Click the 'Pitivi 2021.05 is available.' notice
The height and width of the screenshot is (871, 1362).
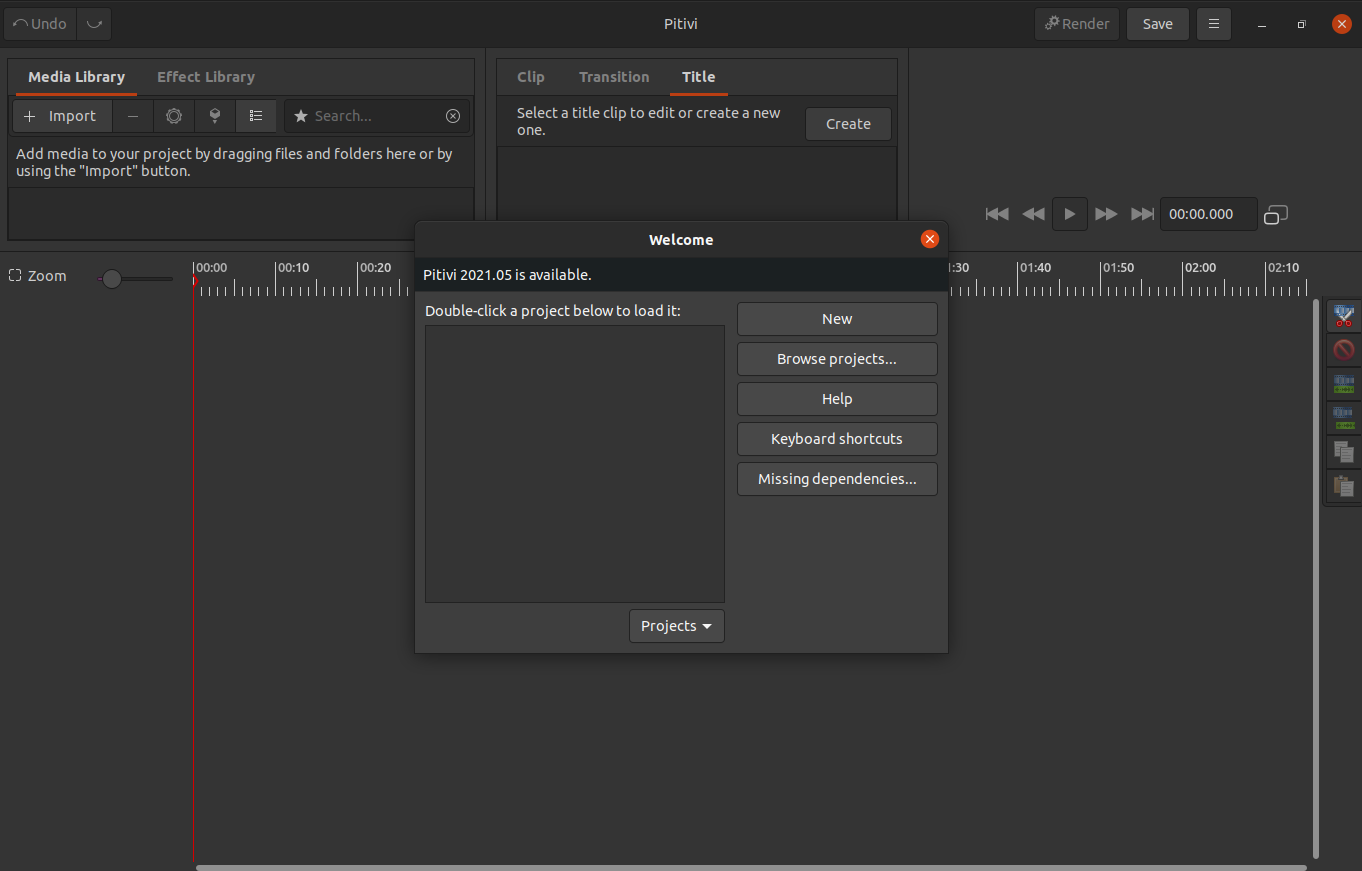click(x=507, y=275)
